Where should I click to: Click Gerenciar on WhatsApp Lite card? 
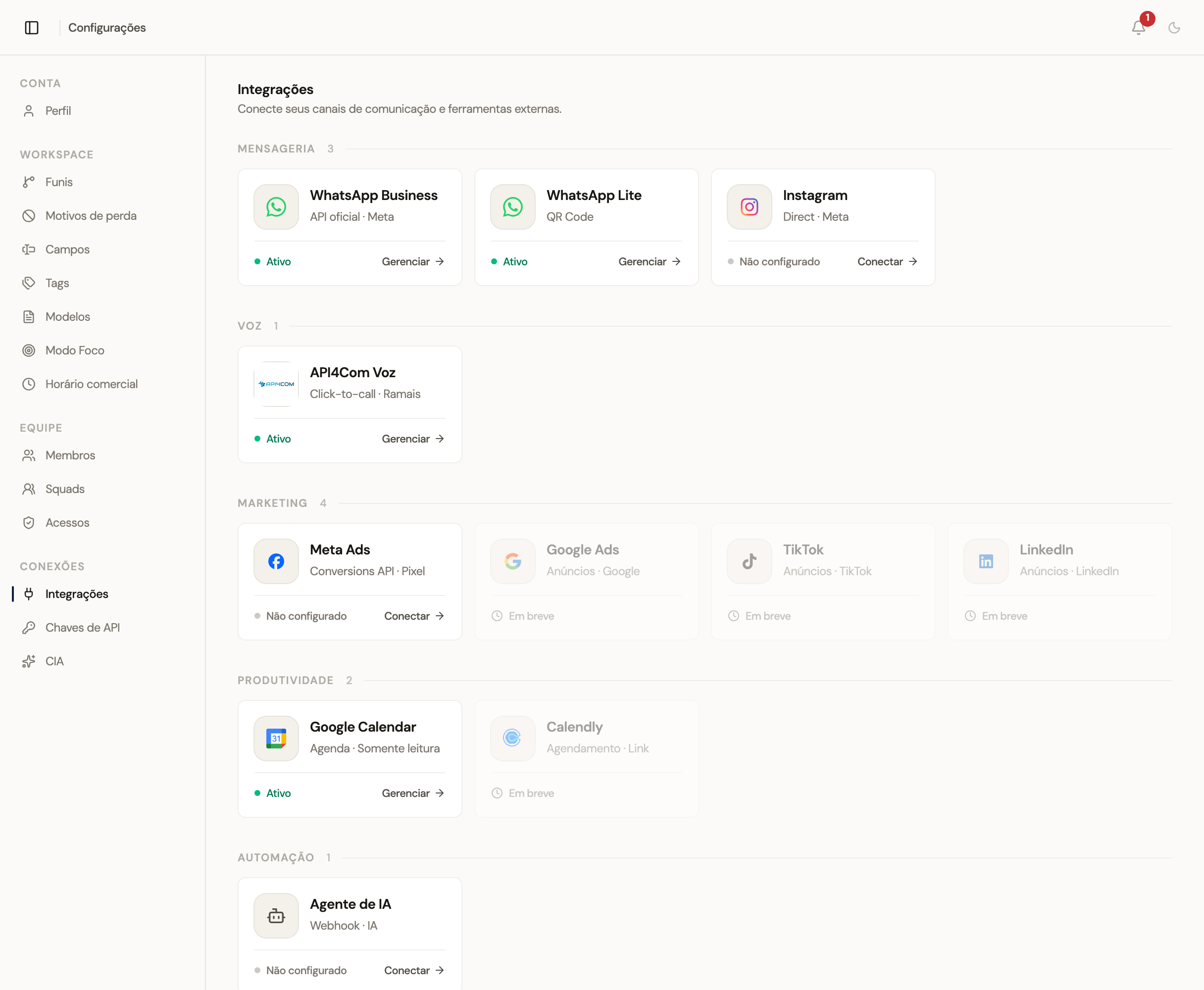click(650, 262)
